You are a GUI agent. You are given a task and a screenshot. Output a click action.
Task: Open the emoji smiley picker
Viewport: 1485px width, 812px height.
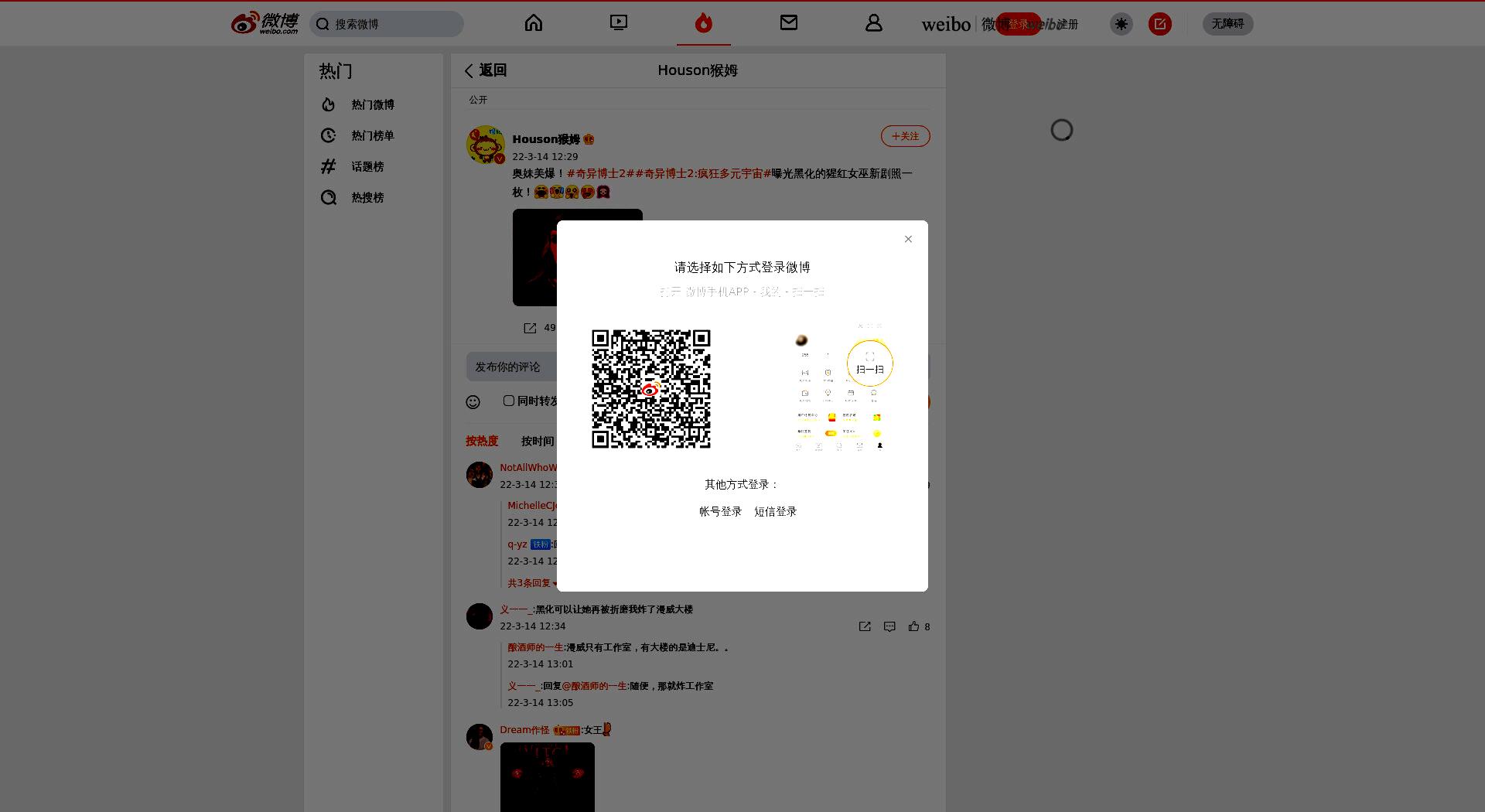click(473, 401)
